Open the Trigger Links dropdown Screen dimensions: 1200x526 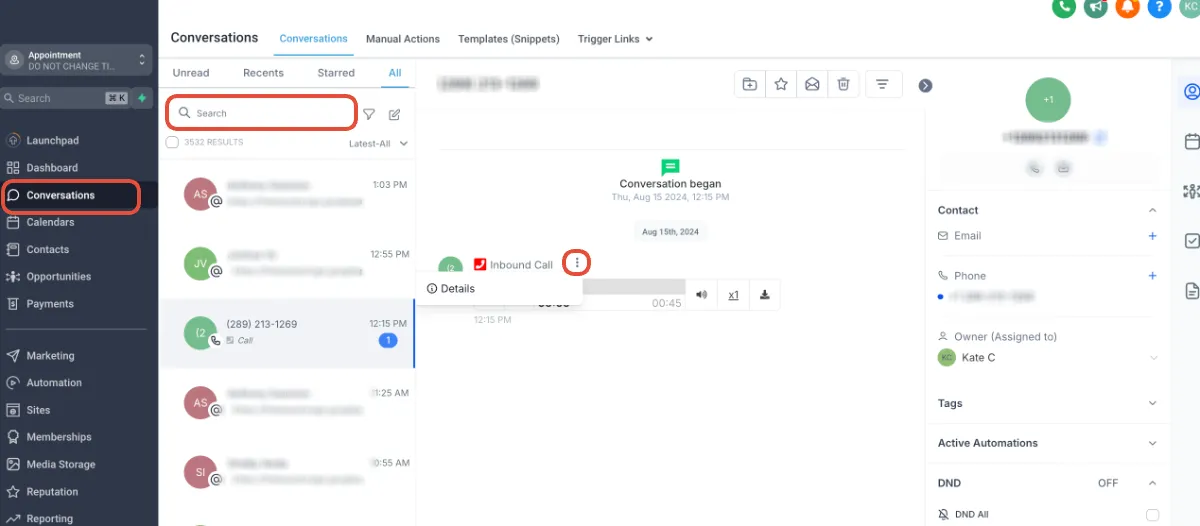(x=615, y=39)
